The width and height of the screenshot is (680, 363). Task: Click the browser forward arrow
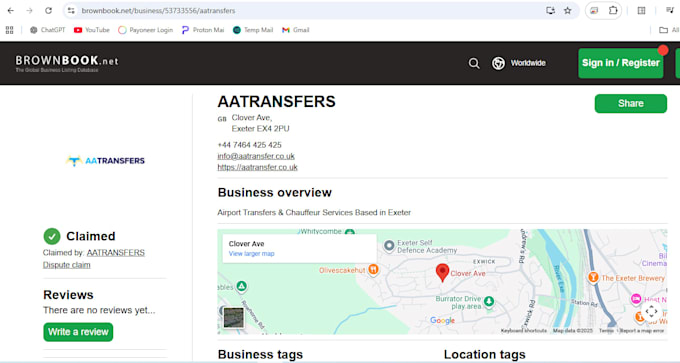[x=29, y=10]
